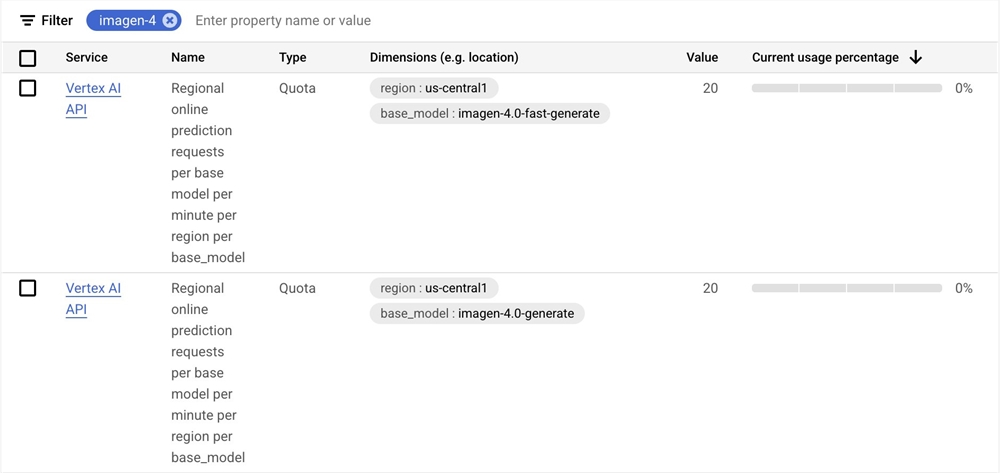Viewport: 1000px width, 473px height.
Task: Click usage progress bar for imagen-4.0-generate
Action: (x=847, y=288)
